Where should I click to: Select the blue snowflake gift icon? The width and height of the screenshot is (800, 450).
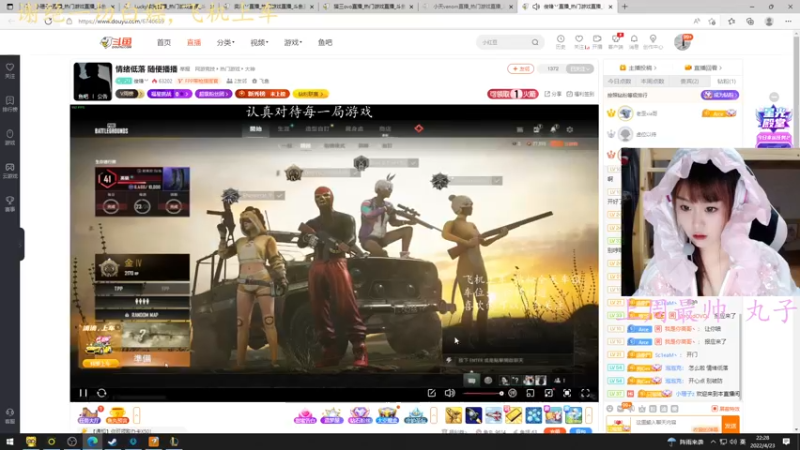point(534,415)
